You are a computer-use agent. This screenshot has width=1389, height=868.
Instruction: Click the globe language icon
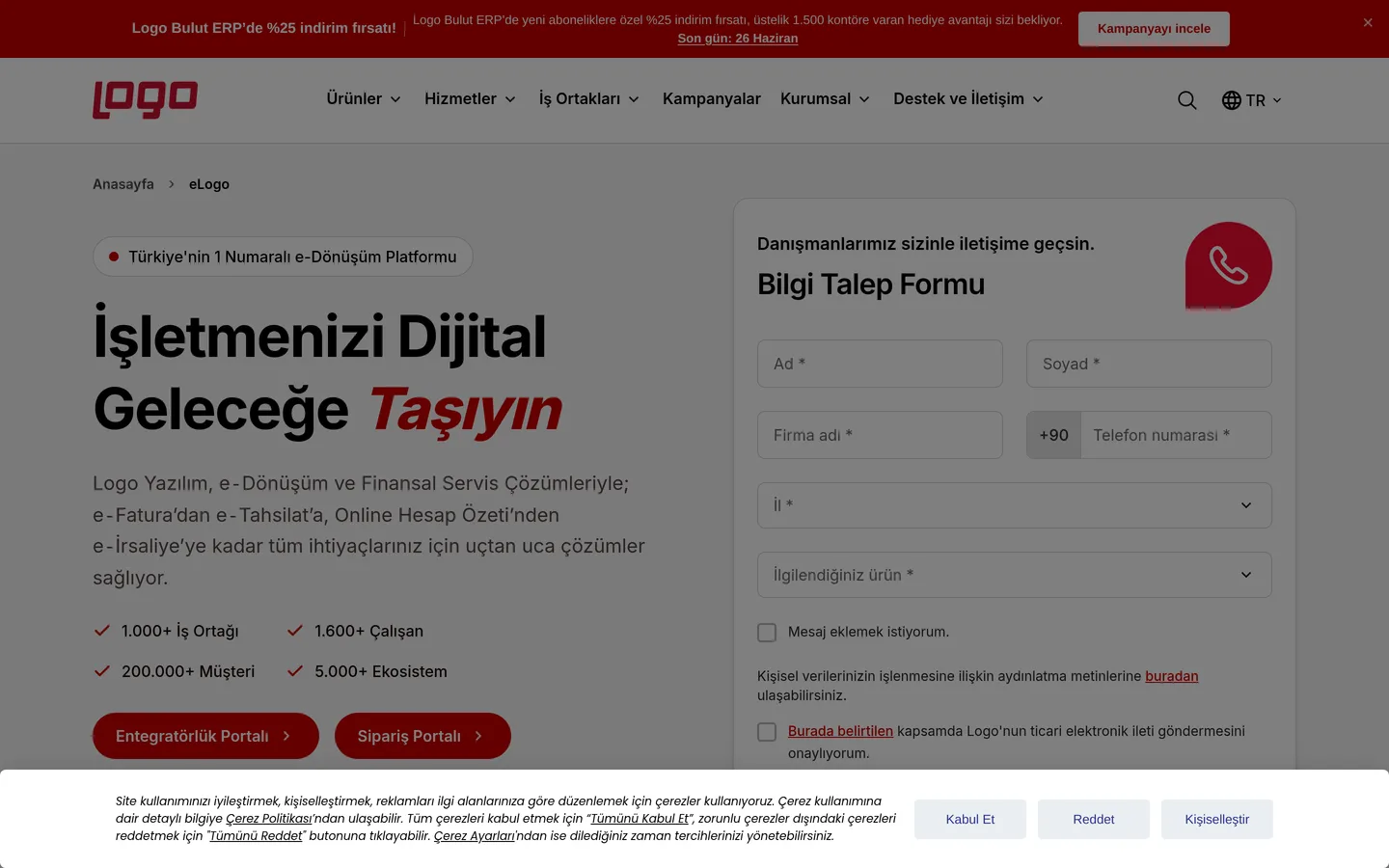(1232, 100)
